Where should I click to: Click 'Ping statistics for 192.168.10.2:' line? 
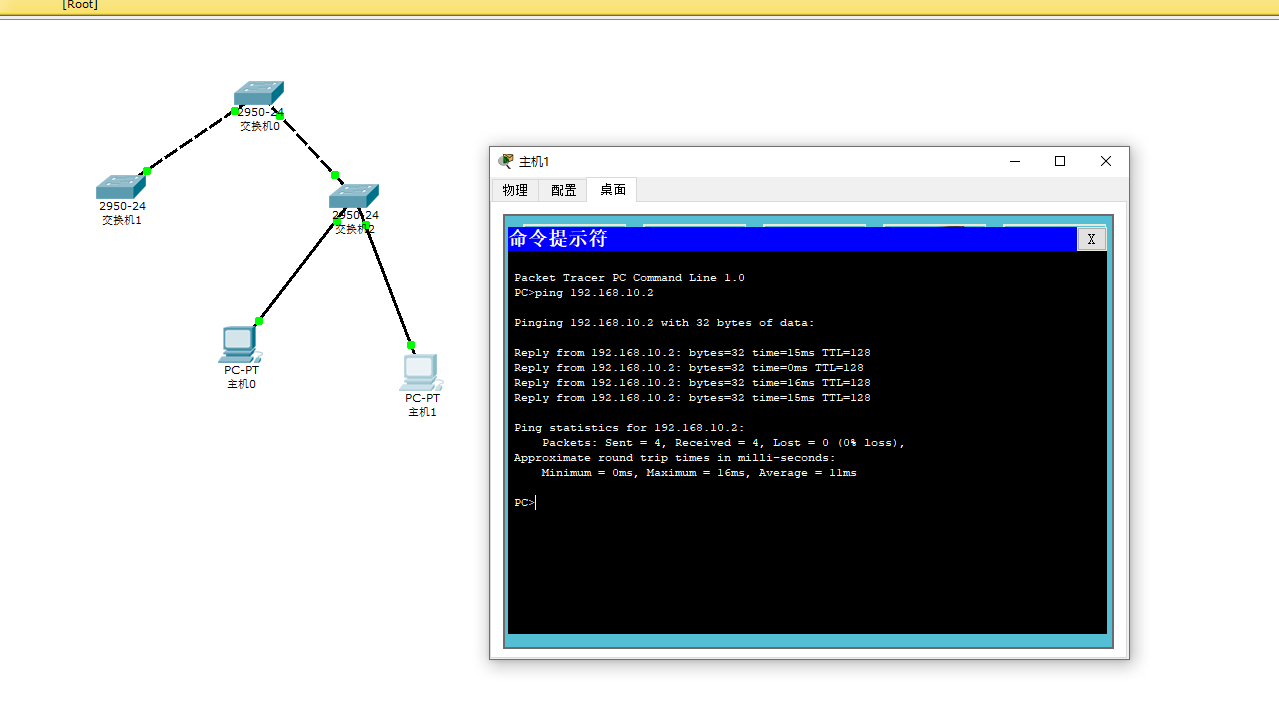[x=629, y=428]
